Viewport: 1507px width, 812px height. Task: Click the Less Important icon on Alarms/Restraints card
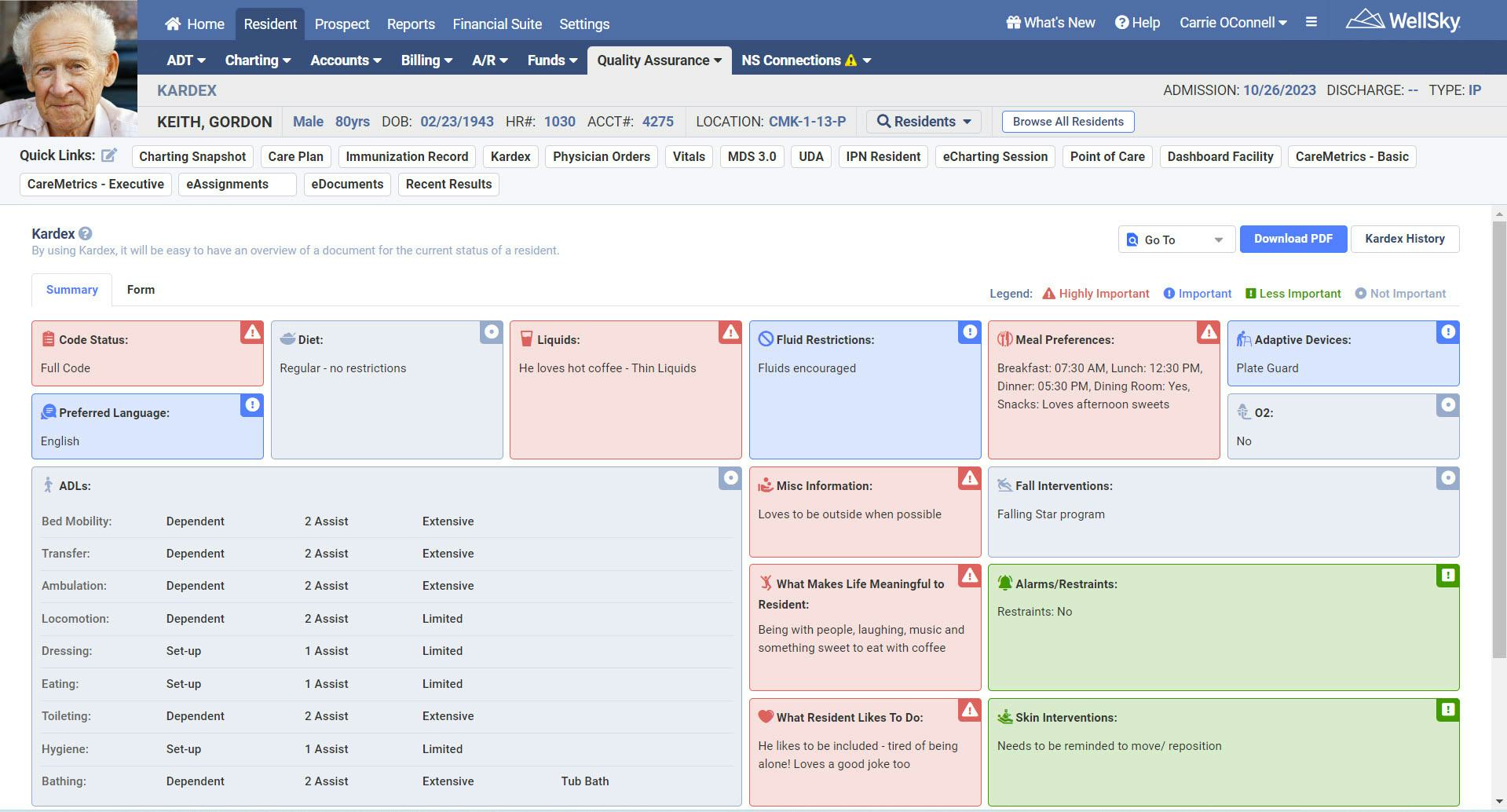[x=1447, y=576]
